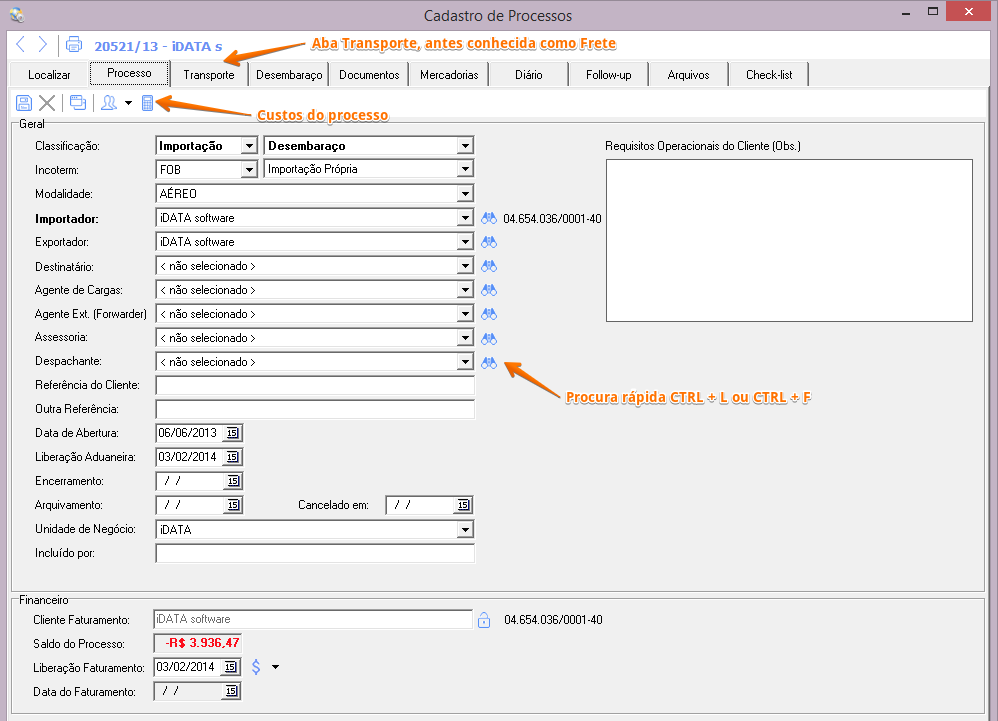Open the users icon dropdown arrow in toolbar
This screenshot has height=721, width=998.
(128, 103)
